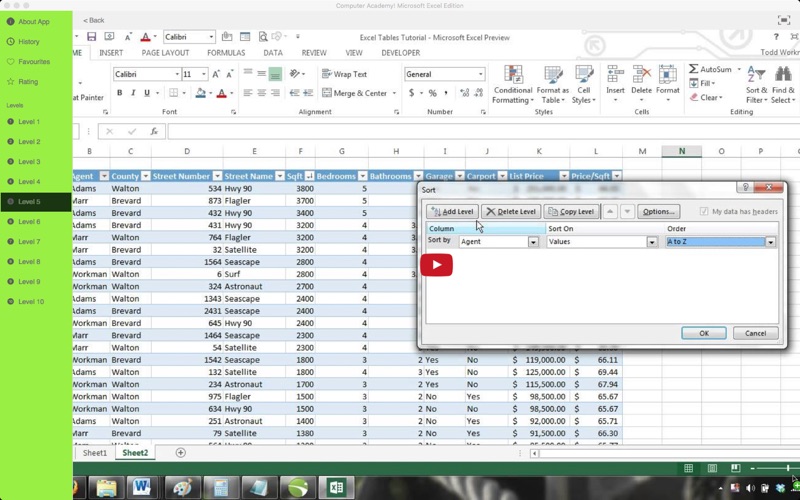Decrease font size with small A icon

coord(230,74)
